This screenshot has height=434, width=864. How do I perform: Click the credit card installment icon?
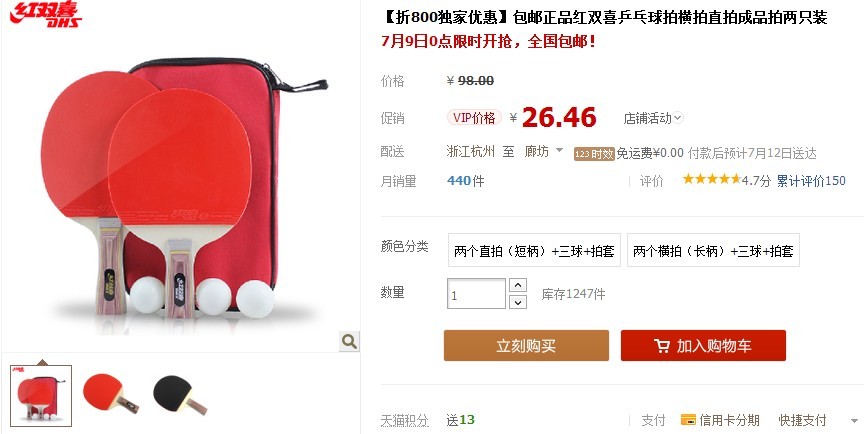688,420
